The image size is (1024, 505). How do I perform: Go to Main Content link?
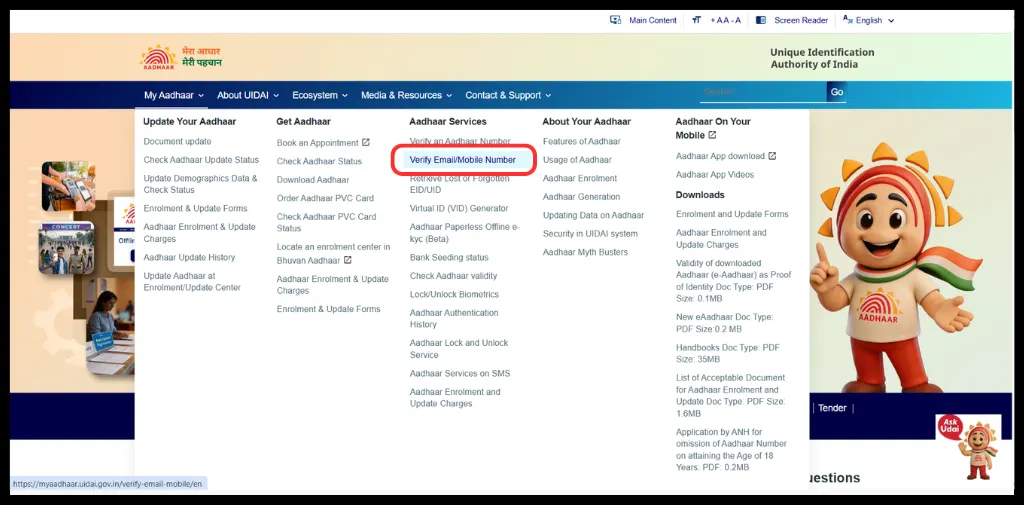652,20
